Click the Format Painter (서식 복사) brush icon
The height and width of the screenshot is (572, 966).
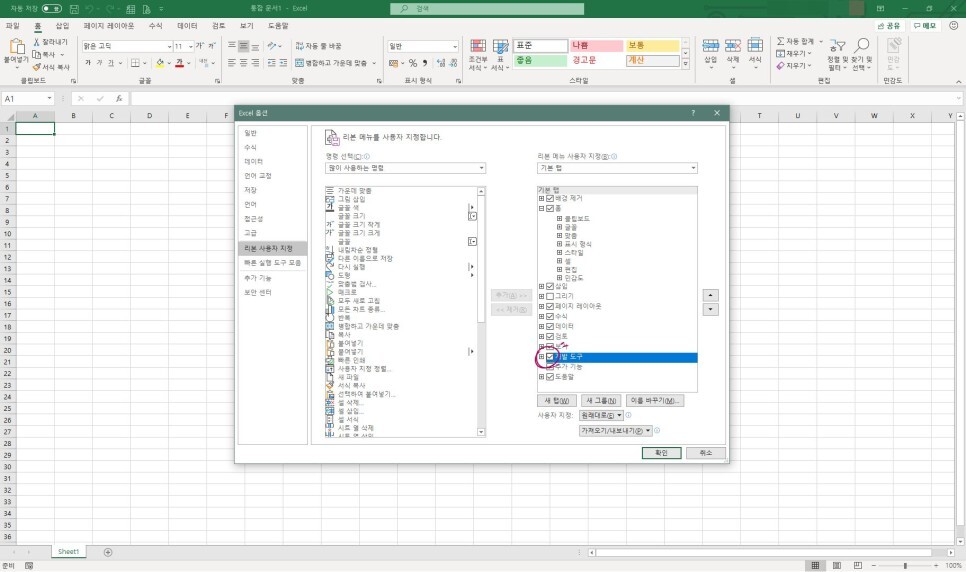[36, 67]
